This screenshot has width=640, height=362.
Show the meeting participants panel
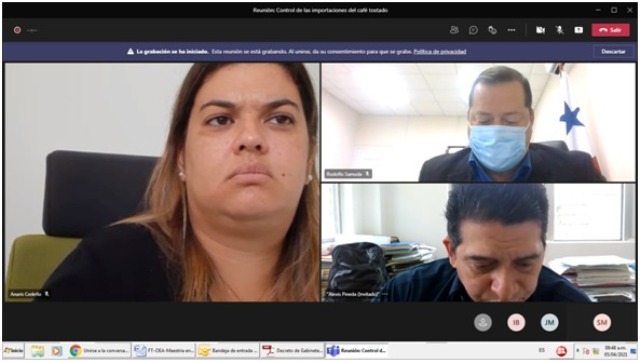(454, 30)
